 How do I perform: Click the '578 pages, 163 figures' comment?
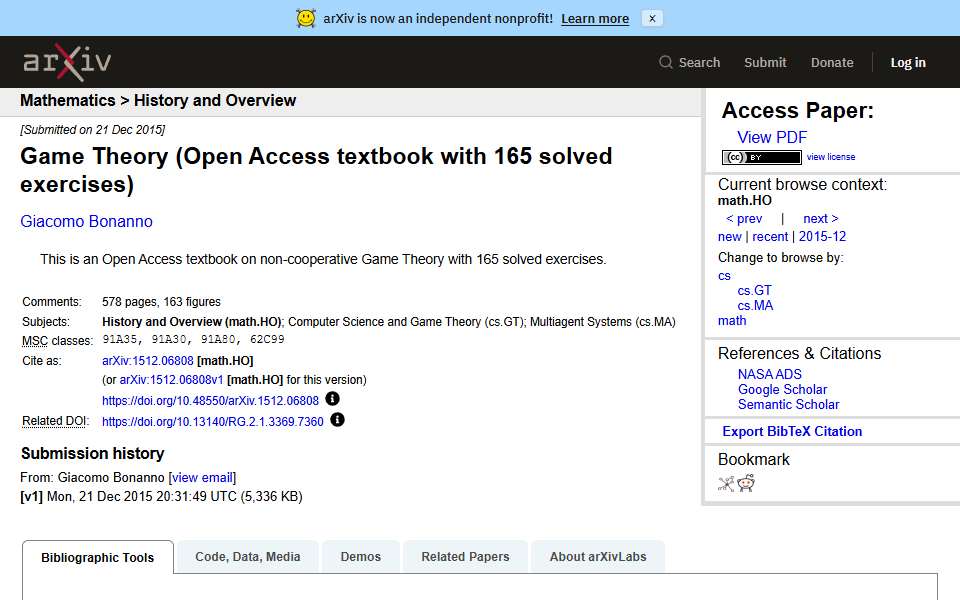coord(162,302)
